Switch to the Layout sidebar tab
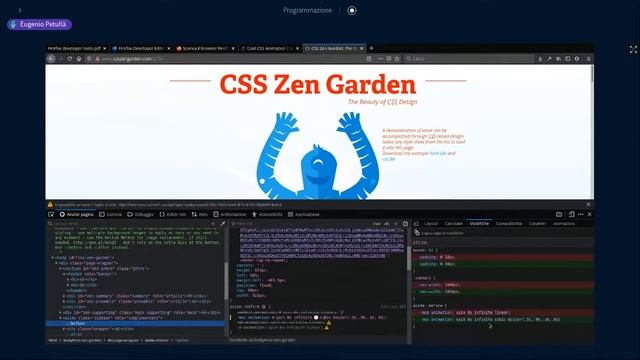Screen dimensions: 640x360 pyautogui.click(x=431, y=224)
